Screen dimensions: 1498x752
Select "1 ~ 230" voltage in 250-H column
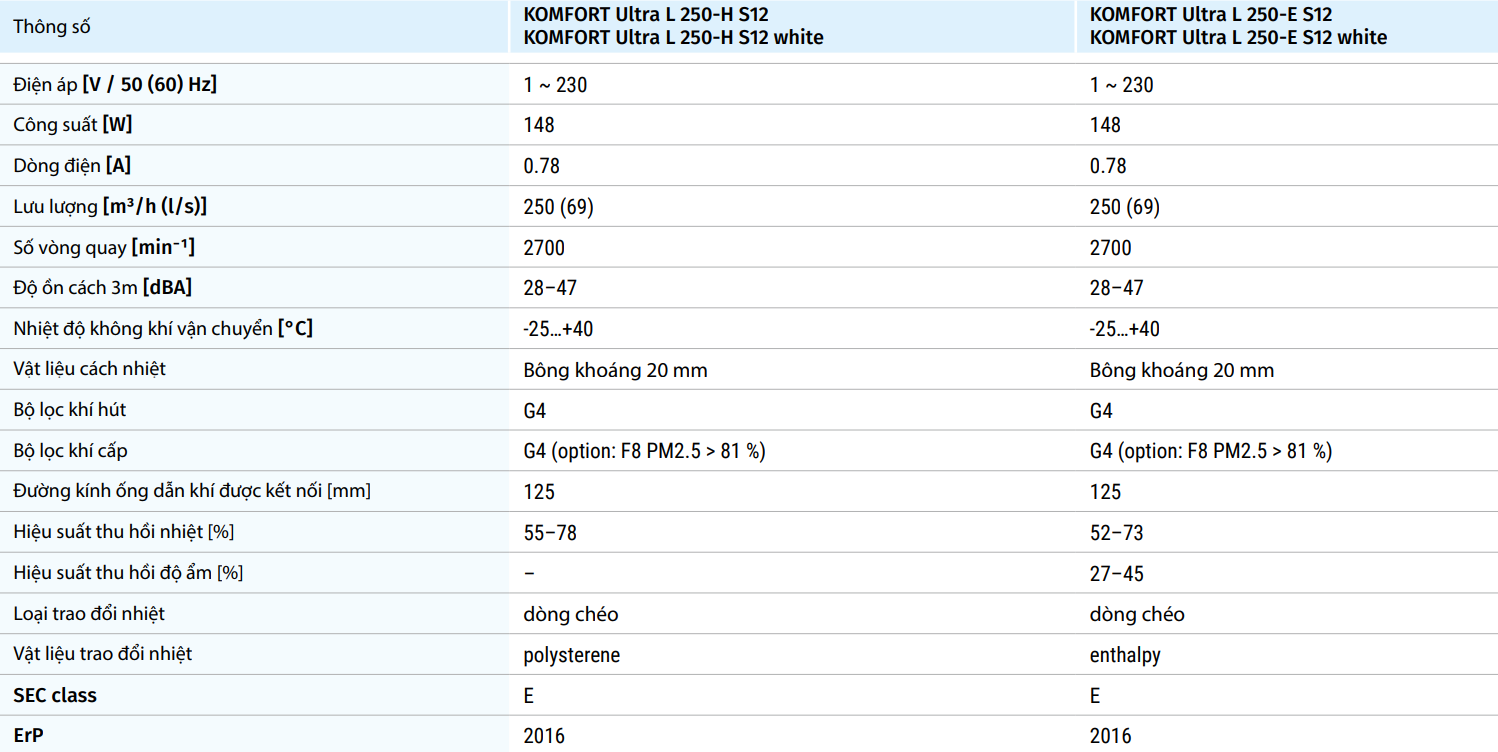(x=555, y=85)
